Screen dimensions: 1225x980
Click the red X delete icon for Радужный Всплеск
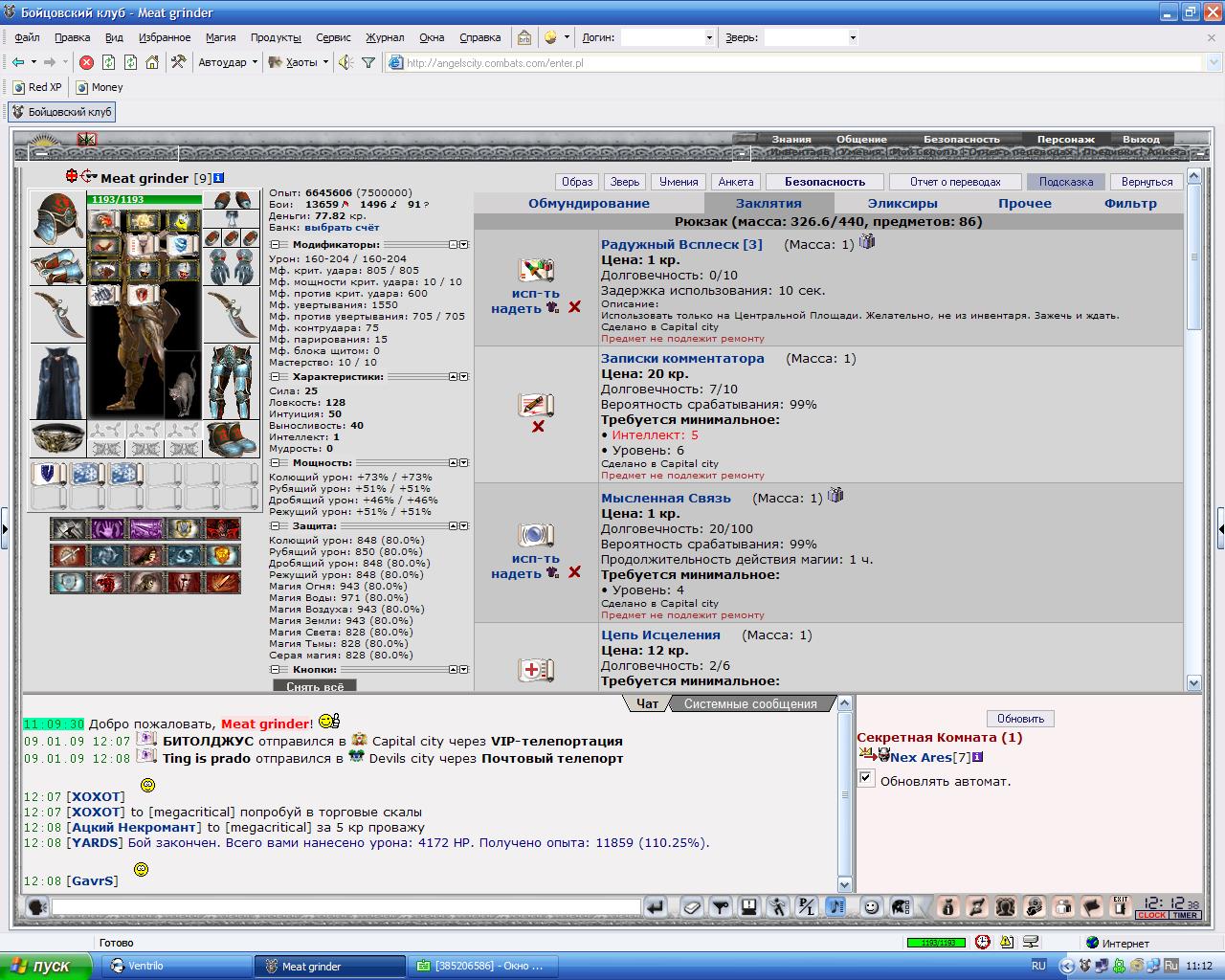[x=574, y=307]
